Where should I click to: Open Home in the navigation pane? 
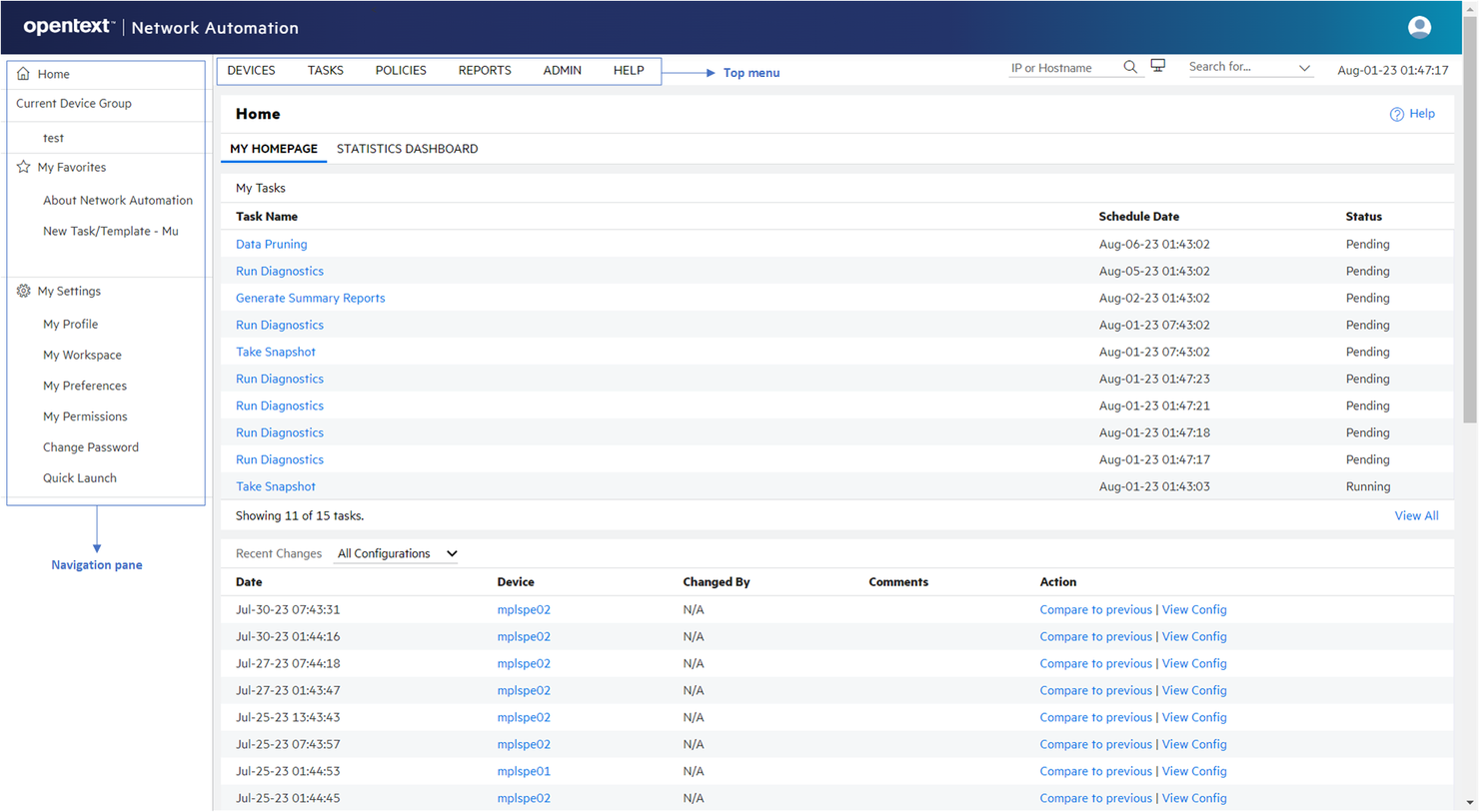tap(54, 74)
